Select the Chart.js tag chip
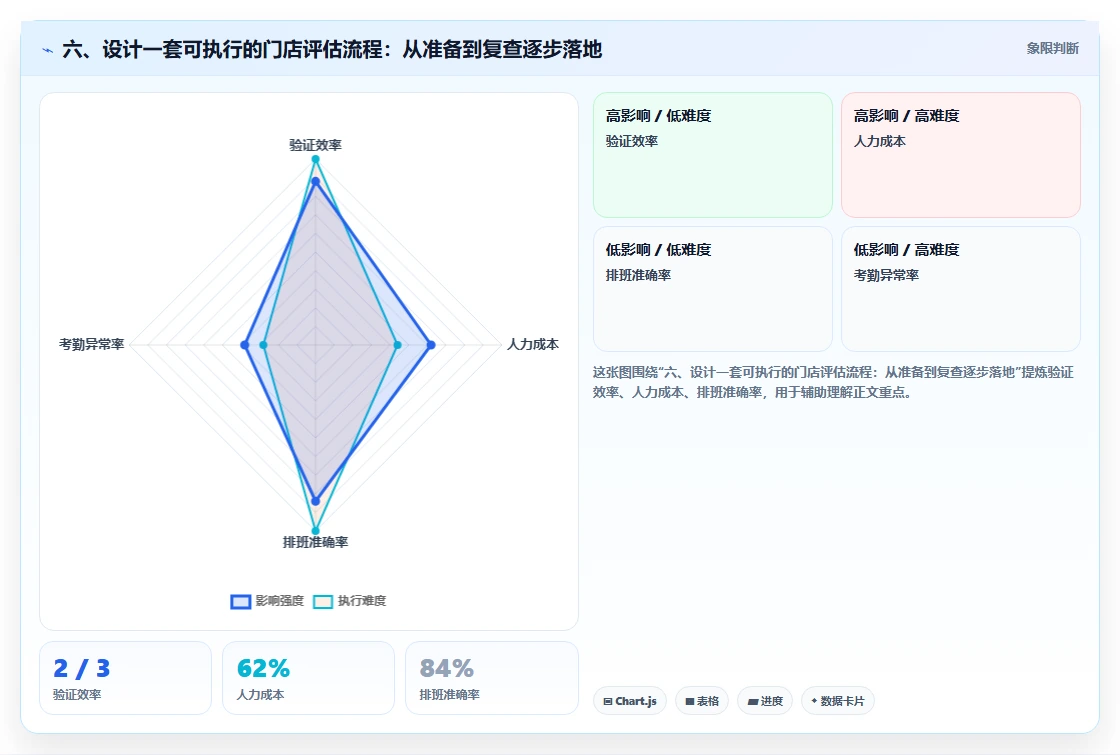 [630, 701]
